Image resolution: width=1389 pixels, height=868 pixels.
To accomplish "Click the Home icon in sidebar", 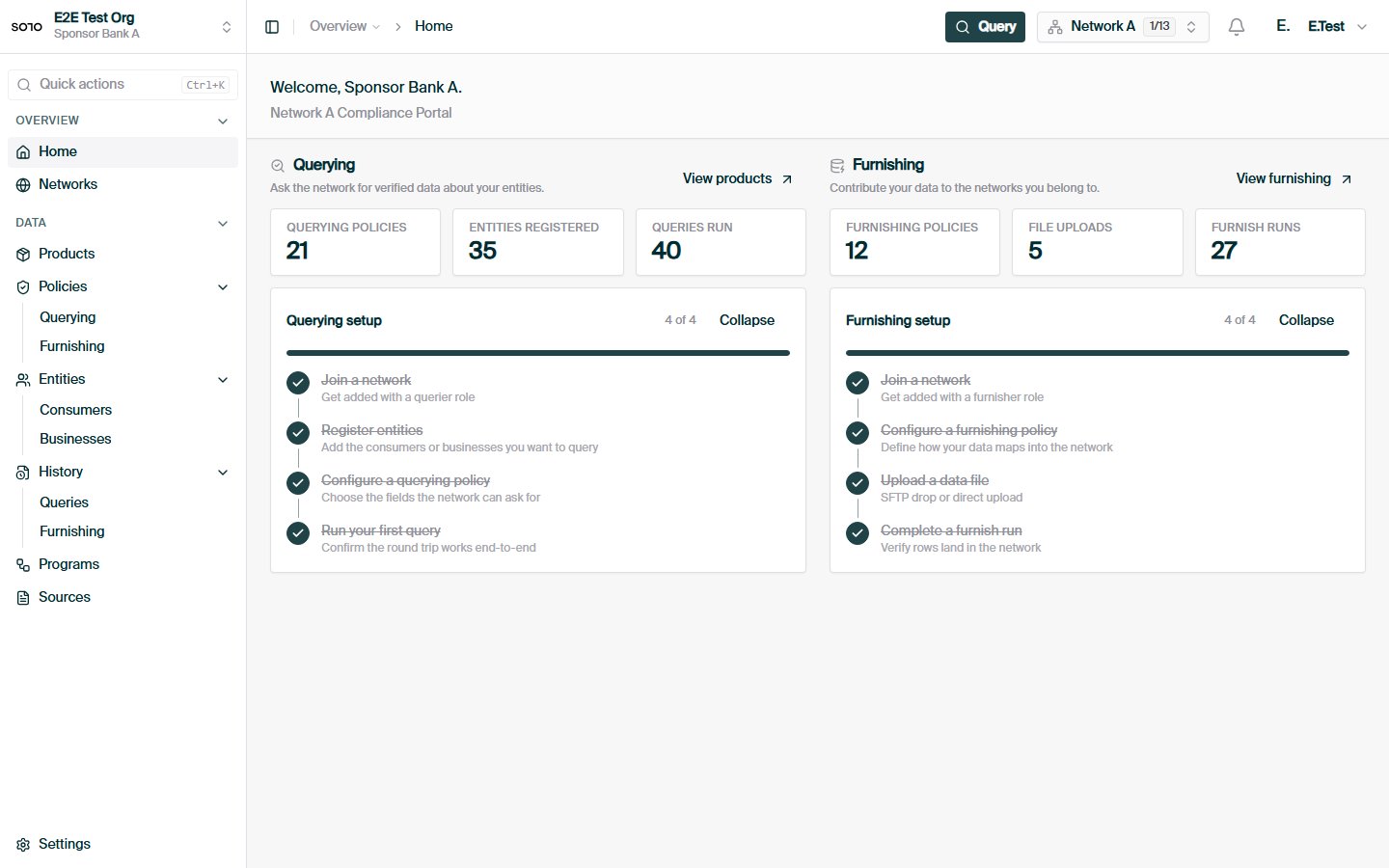I will 23,152.
